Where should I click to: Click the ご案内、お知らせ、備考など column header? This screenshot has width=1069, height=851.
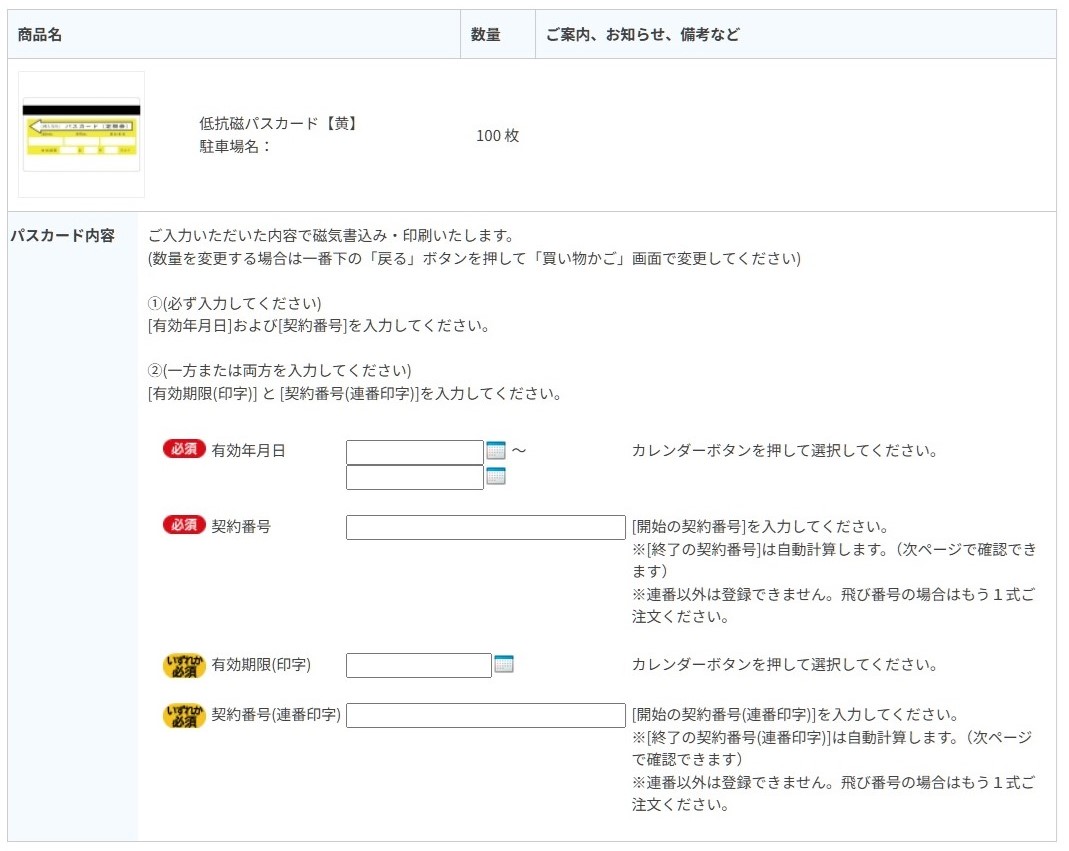(642, 35)
